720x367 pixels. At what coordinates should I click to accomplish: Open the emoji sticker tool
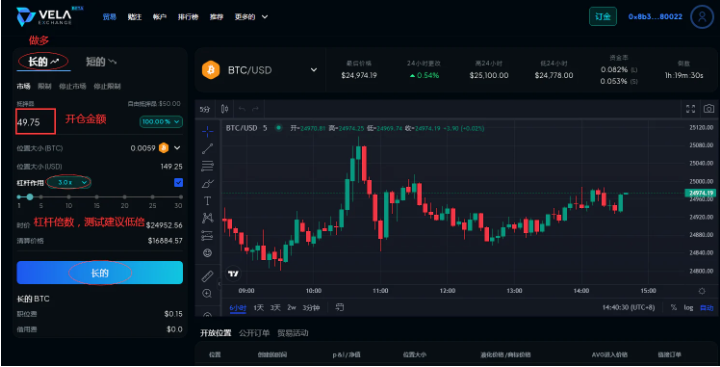tap(208, 253)
